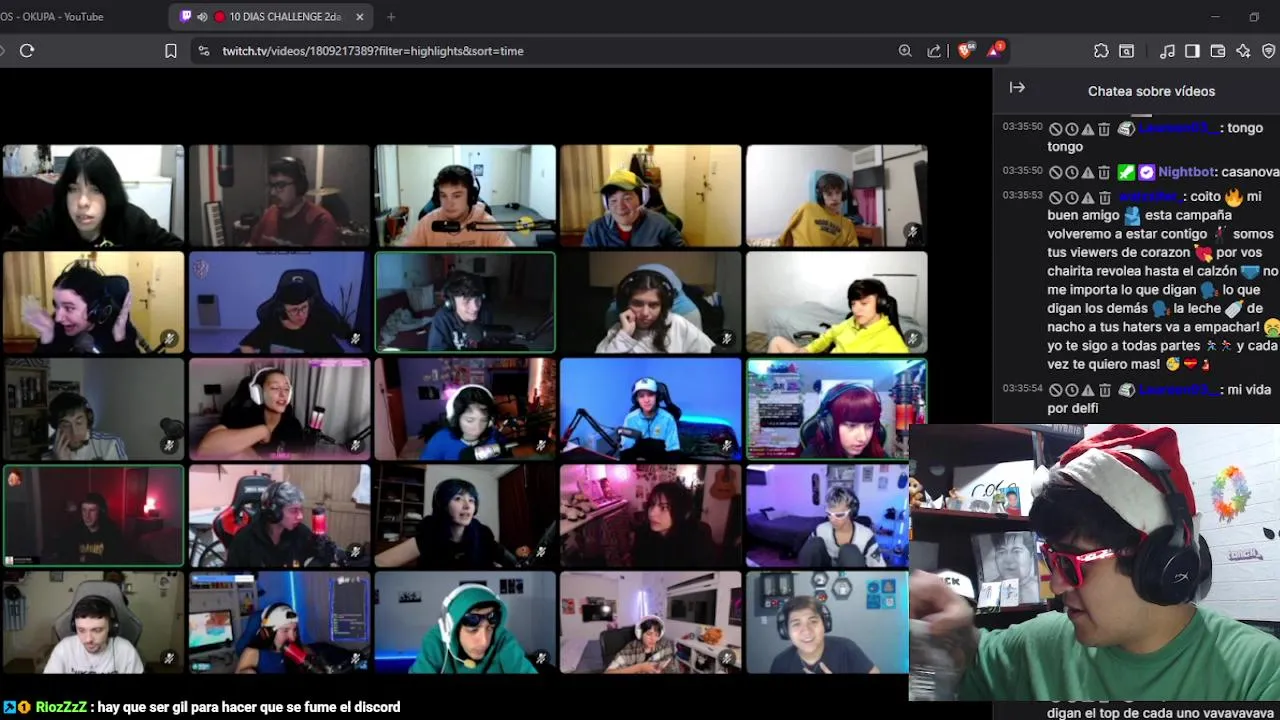Image resolution: width=1280 pixels, height=720 pixels.
Task: Close the '10 DIAS CHALLENGE' tab
Action: (360, 17)
